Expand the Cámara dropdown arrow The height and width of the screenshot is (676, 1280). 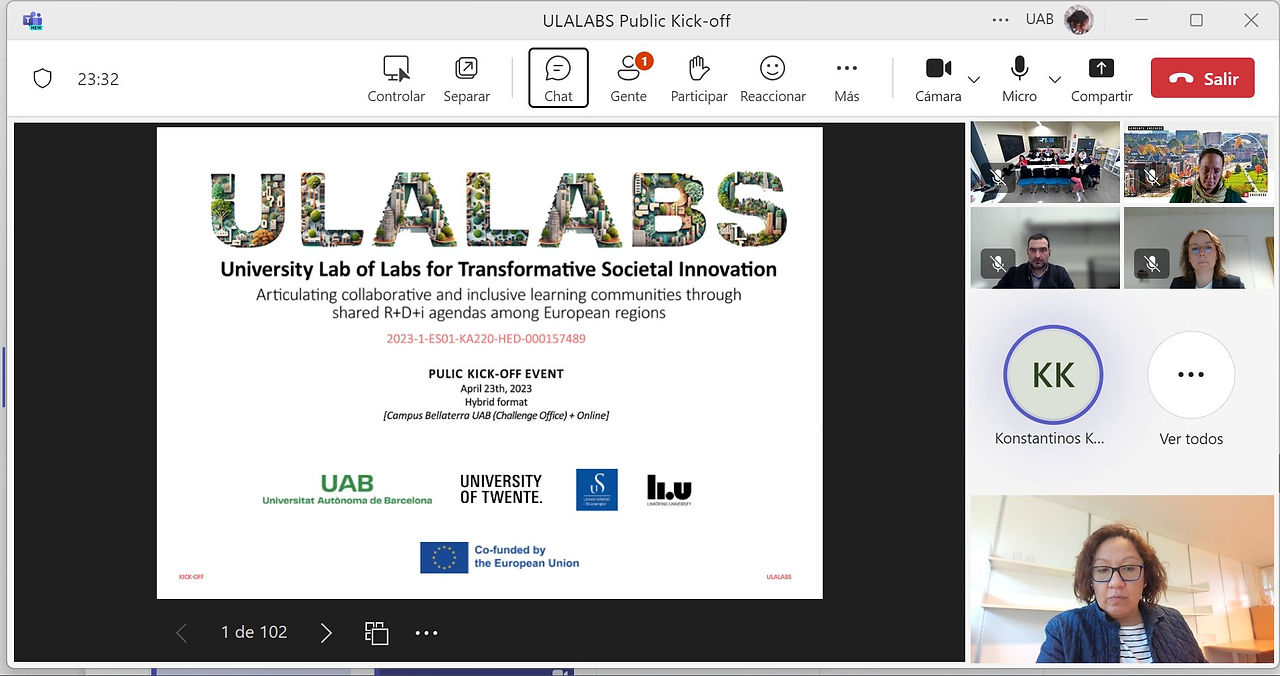(974, 79)
